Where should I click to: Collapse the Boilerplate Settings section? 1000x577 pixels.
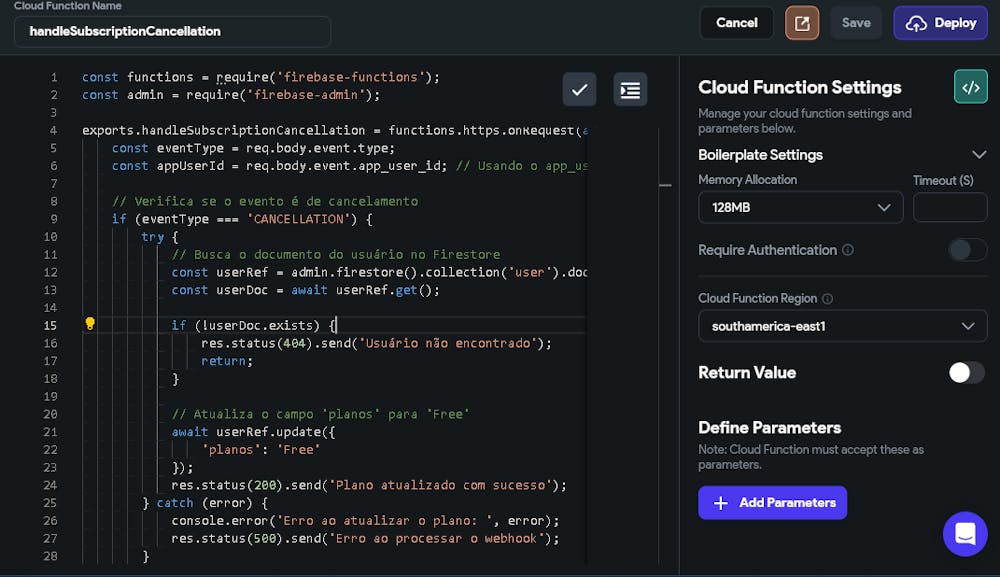tap(979, 155)
